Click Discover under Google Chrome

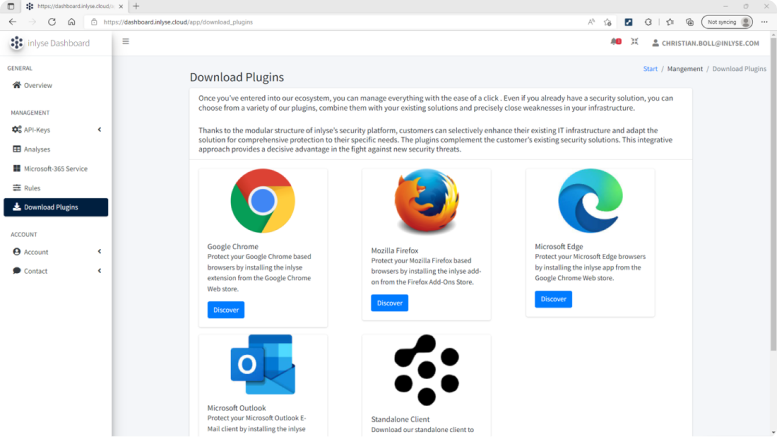click(226, 310)
